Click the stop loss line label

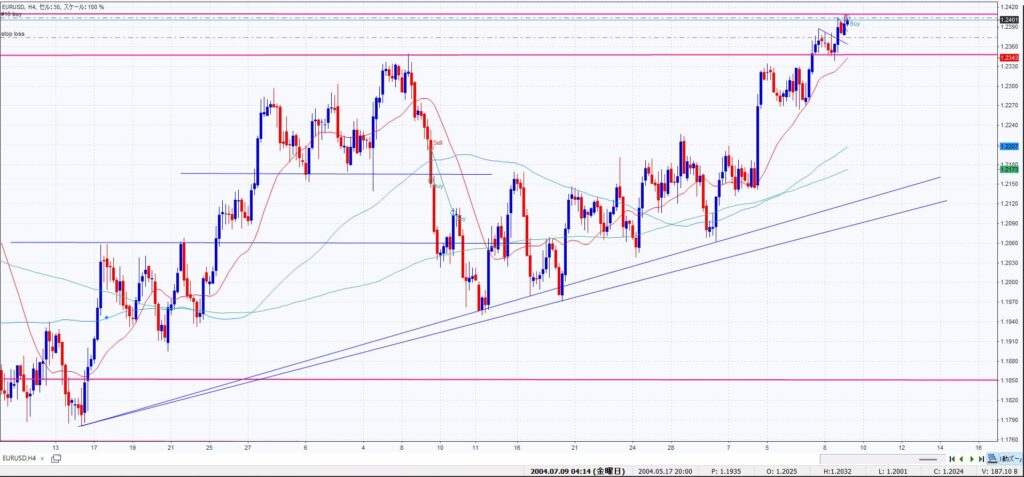[x=13, y=34]
